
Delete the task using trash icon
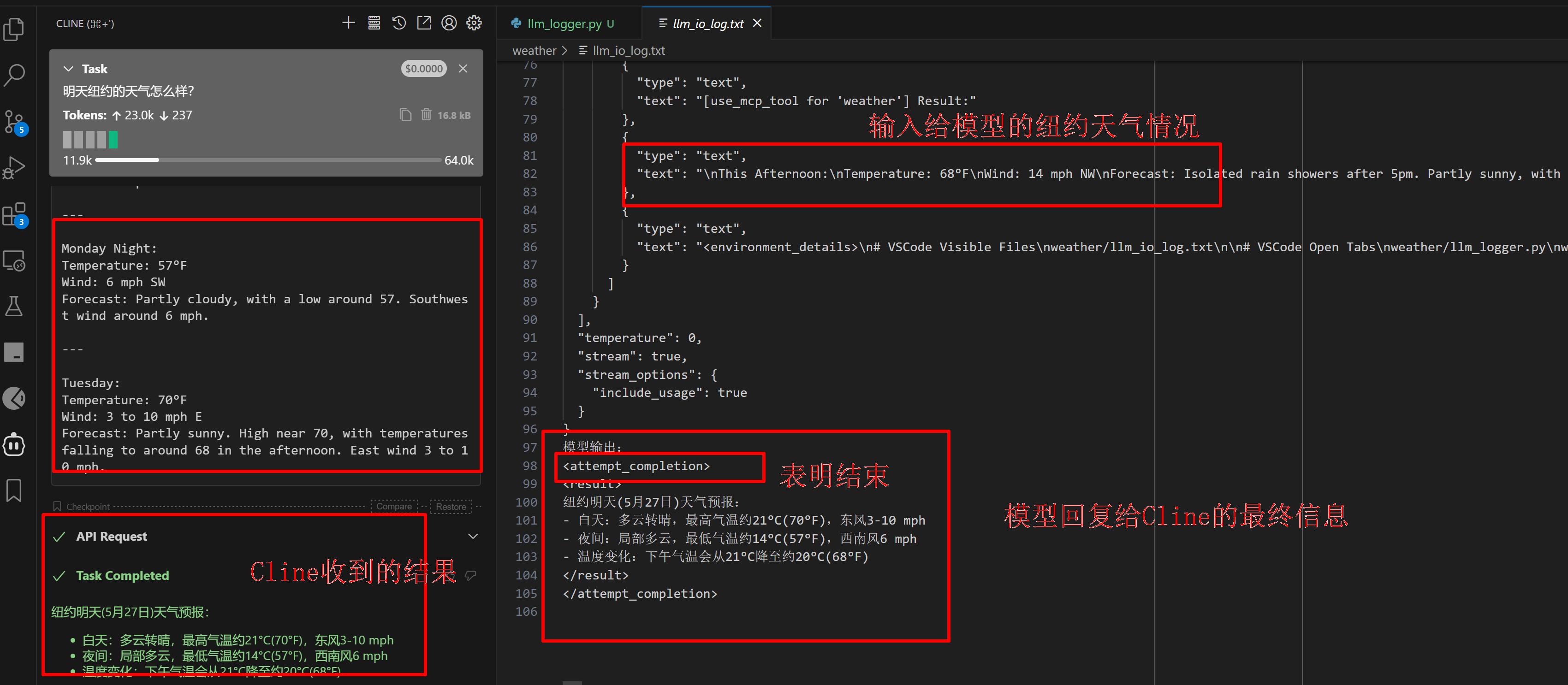click(426, 114)
